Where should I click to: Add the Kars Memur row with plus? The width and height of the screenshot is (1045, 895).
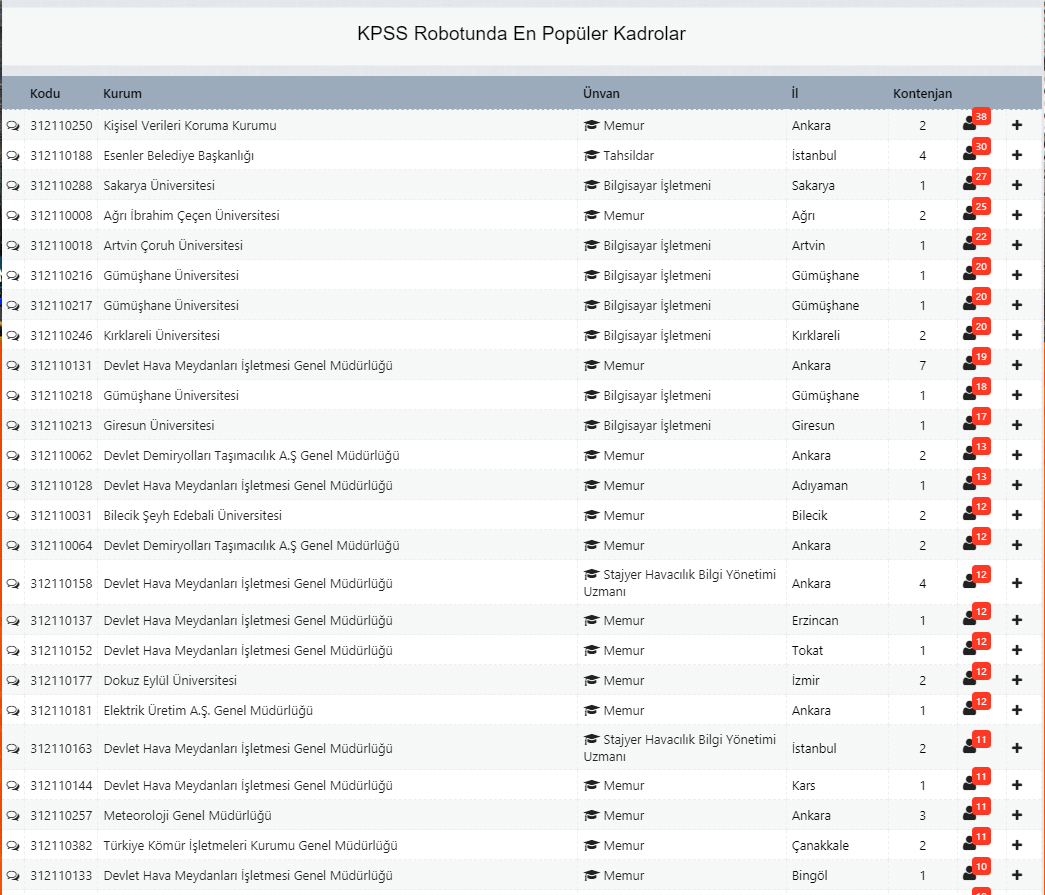[1017, 785]
